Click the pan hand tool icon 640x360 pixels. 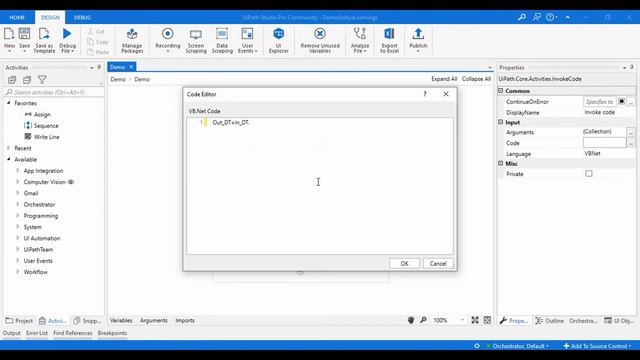411,320
